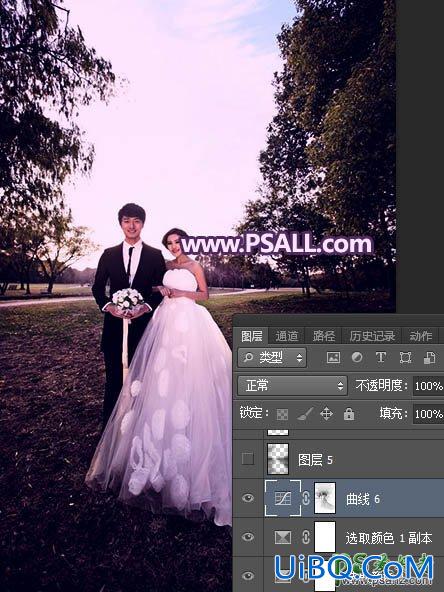Open the 类型 layer filter dropdown

pyautogui.click(x=272, y=357)
